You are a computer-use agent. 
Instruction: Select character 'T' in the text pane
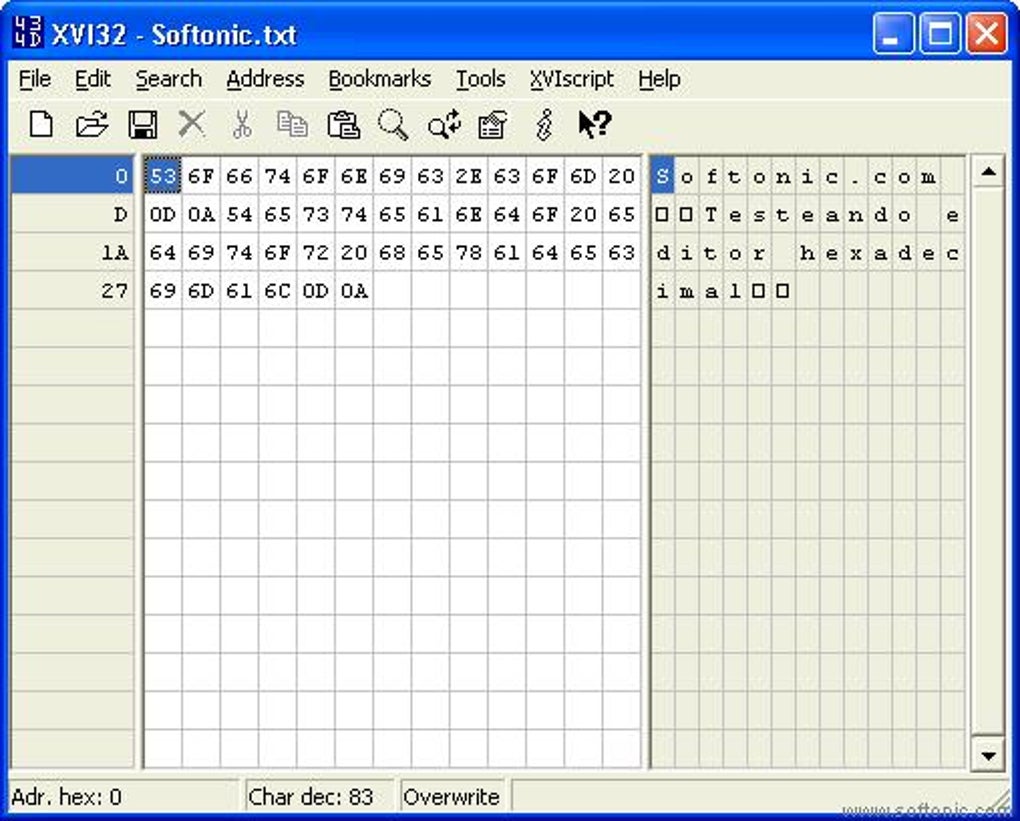710,215
